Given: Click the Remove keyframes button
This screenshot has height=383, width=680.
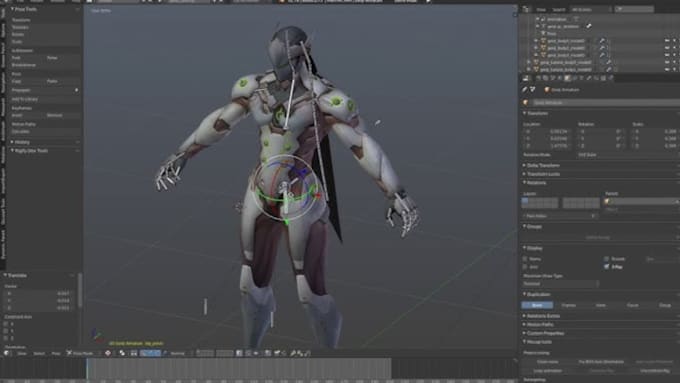Looking at the screenshot, I should point(63,115).
